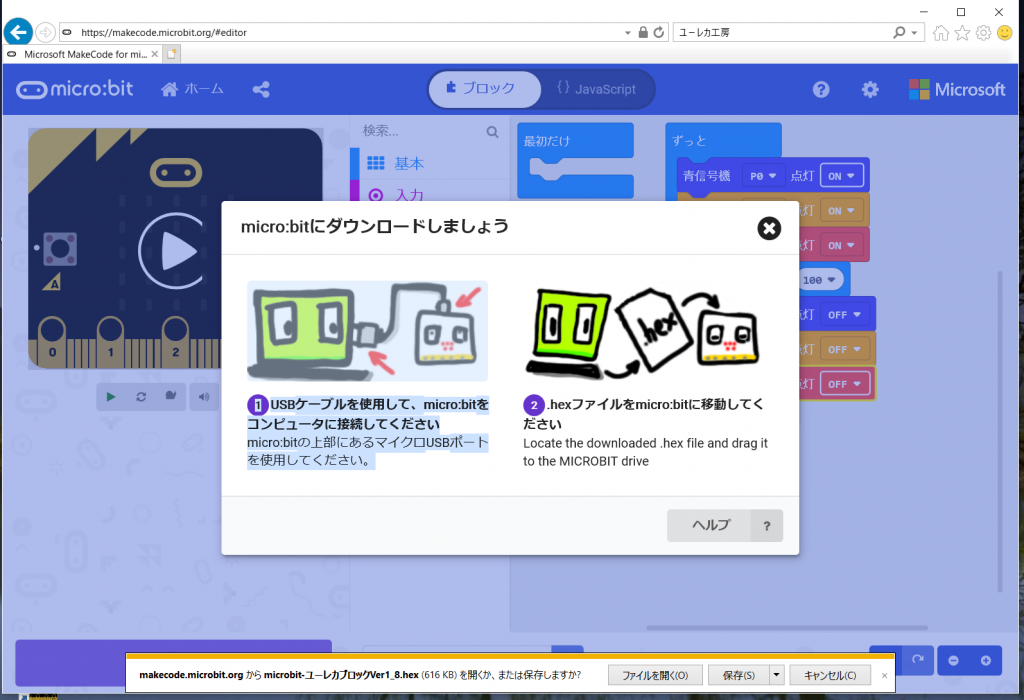Save the hex file with 保存(S)
The height and width of the screenshot is (700, 1024).
[x=739, y=675]
